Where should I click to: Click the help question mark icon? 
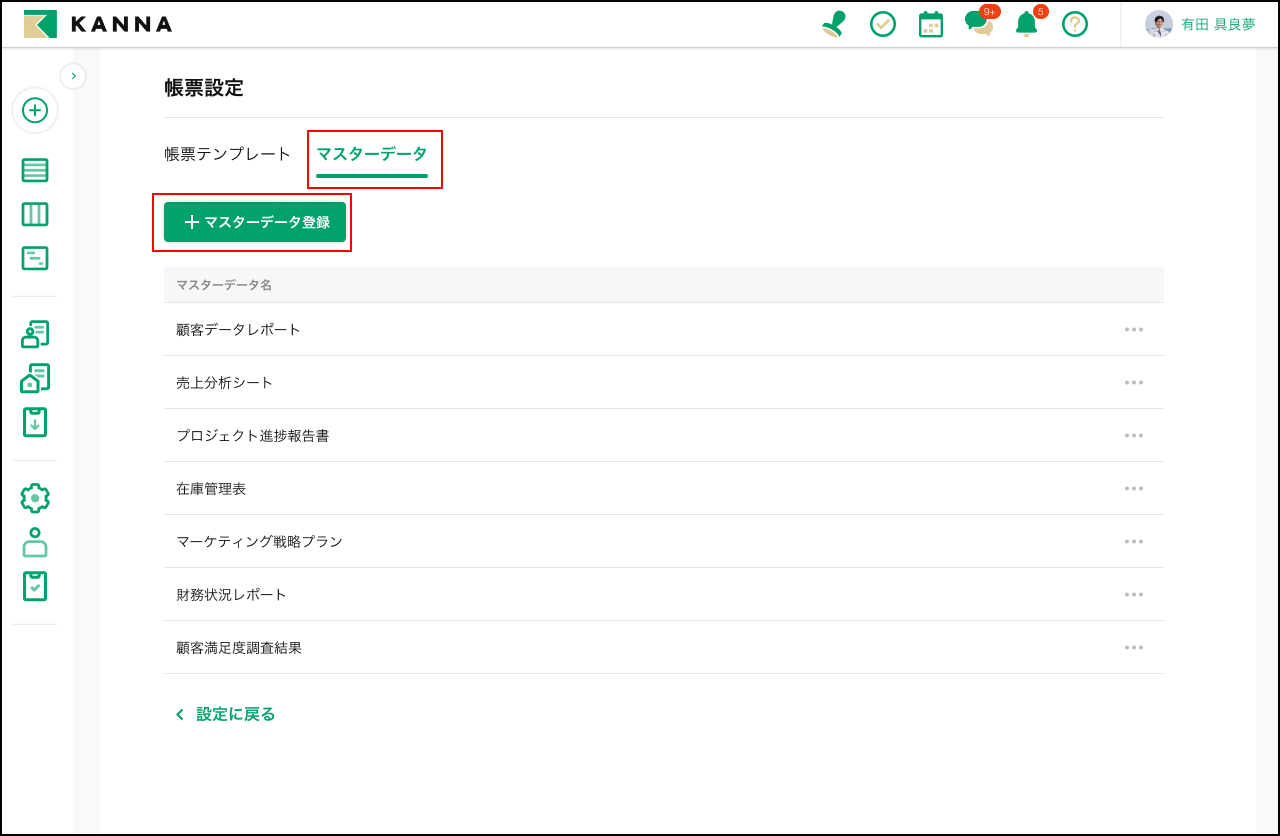(x=1075, y=24)
